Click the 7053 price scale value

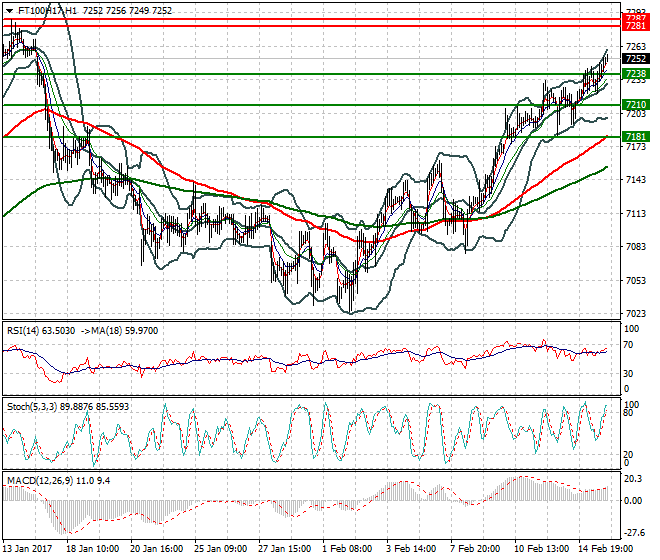(636, 280)
